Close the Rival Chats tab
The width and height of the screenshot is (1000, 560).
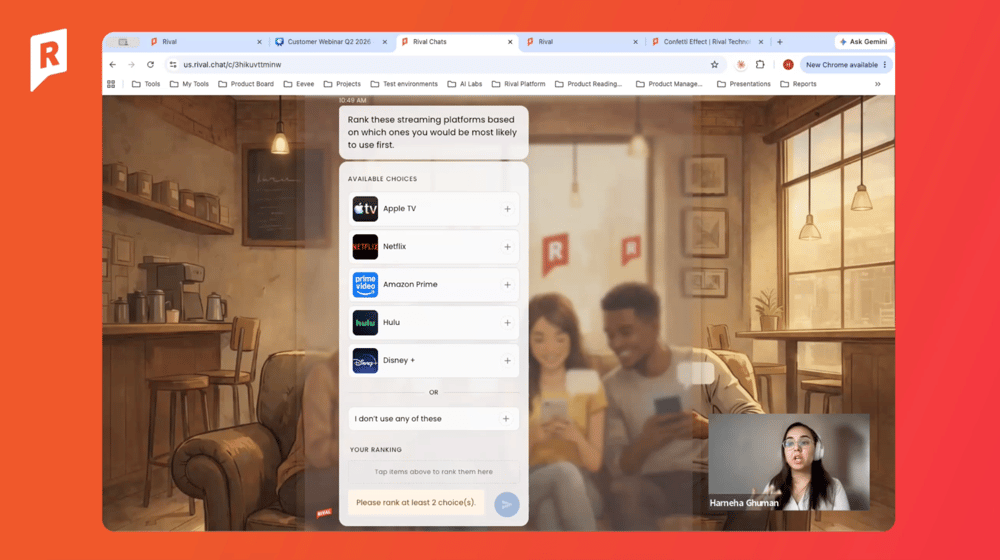(510, 42)
